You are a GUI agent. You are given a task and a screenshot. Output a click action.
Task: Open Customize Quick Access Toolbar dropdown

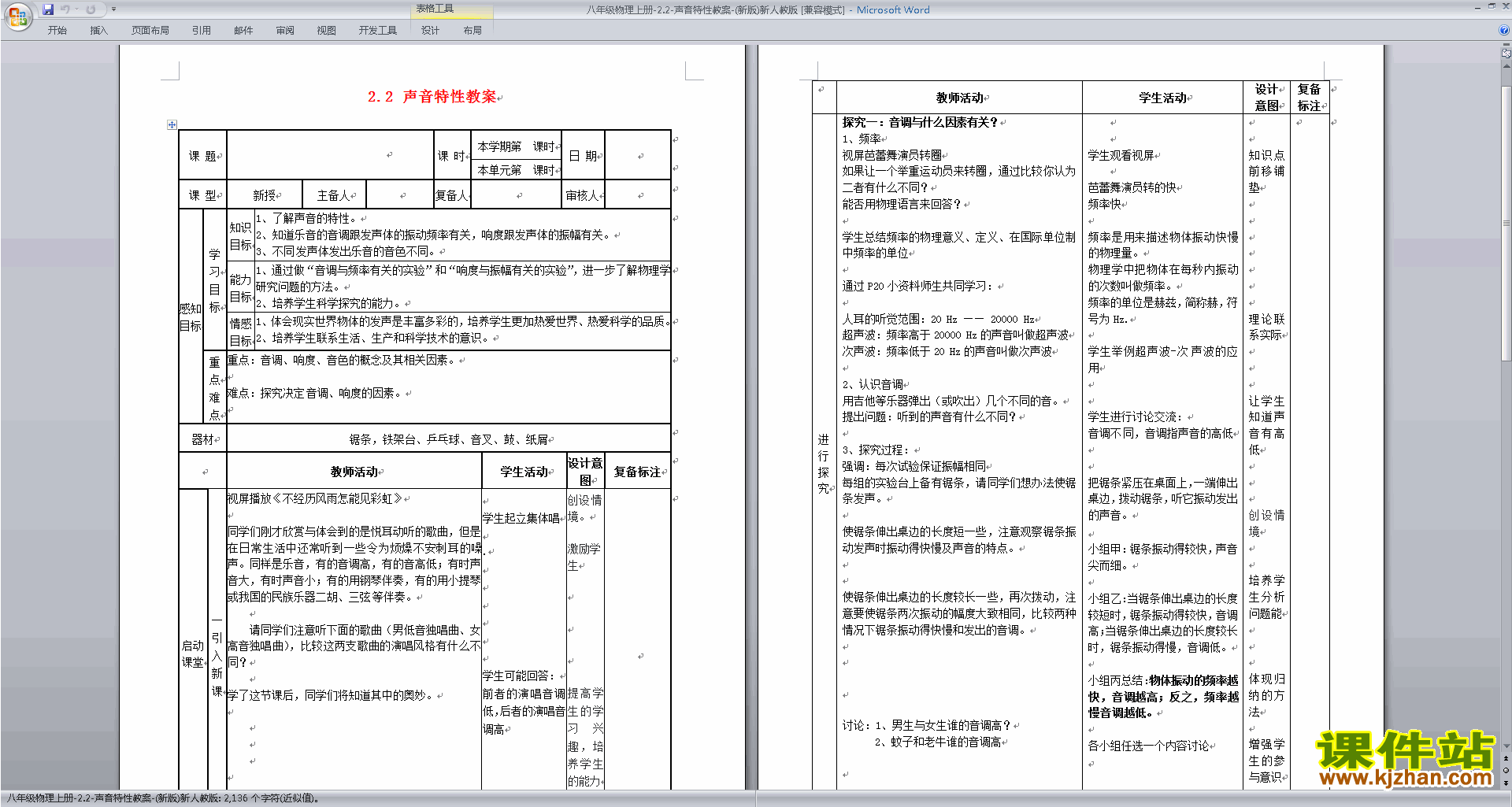pyautogui.click(x=113, y=9)
